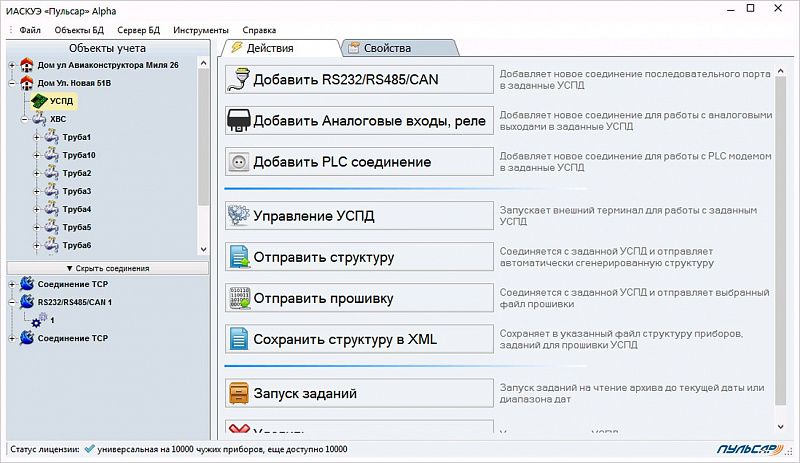Click object tree scrollbar up arrow
Viewport: 800px width, 463px height.
coord(204,63)
